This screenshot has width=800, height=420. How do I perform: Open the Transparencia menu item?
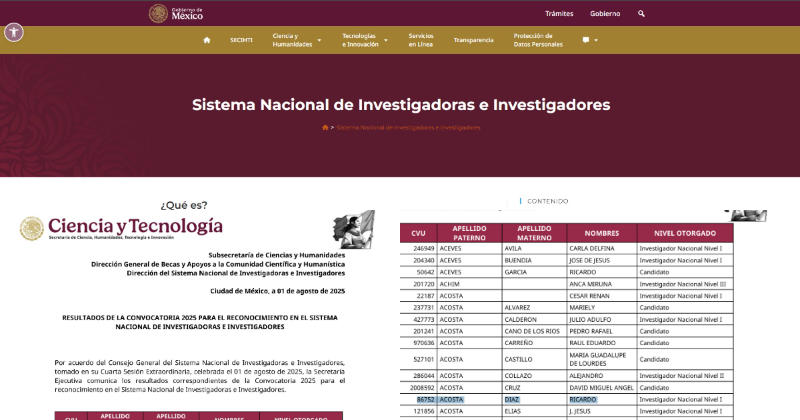point(473,40)
